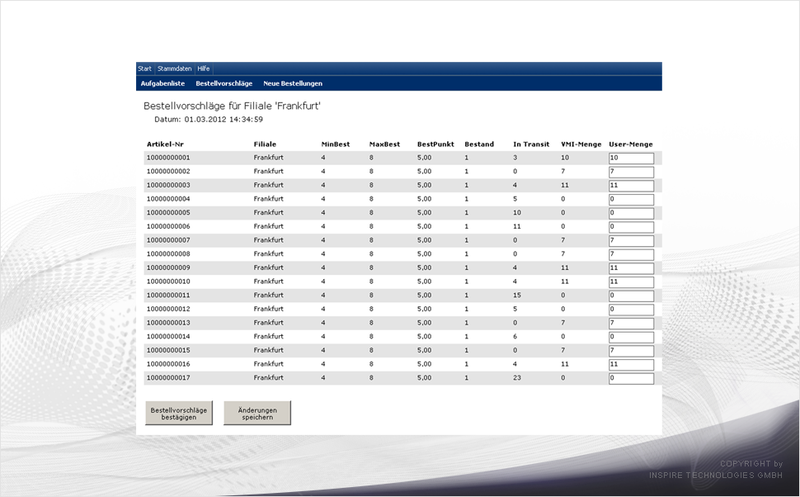The width and height of the screenshot is (800, 497).
Task: Click the Bestellvorschläge für Filiale 'Frankfurt' heading
Action: tap(232, 106)
